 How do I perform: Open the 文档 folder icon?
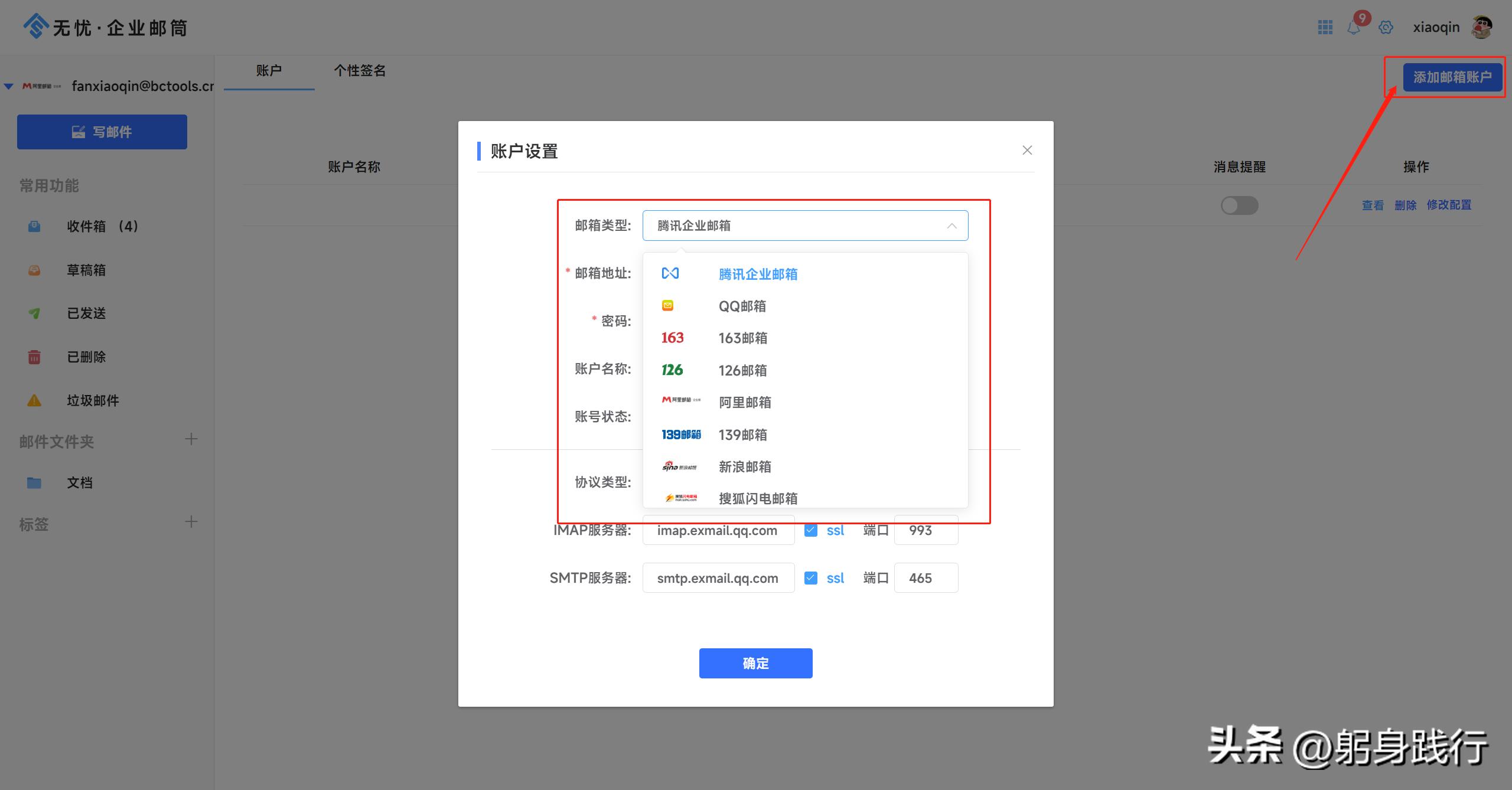tap(34, 482)
